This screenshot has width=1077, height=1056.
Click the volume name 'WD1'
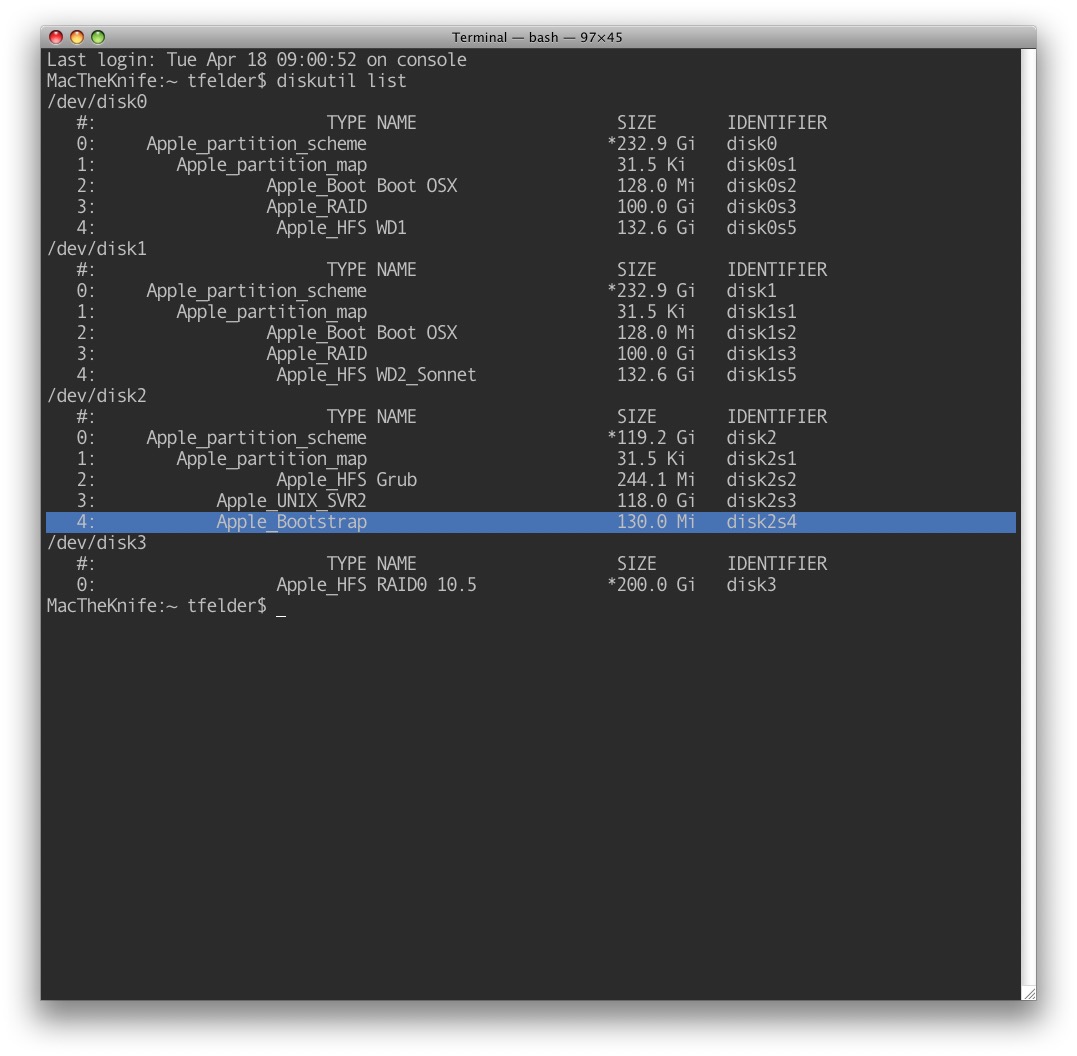(x=392, y=228)
